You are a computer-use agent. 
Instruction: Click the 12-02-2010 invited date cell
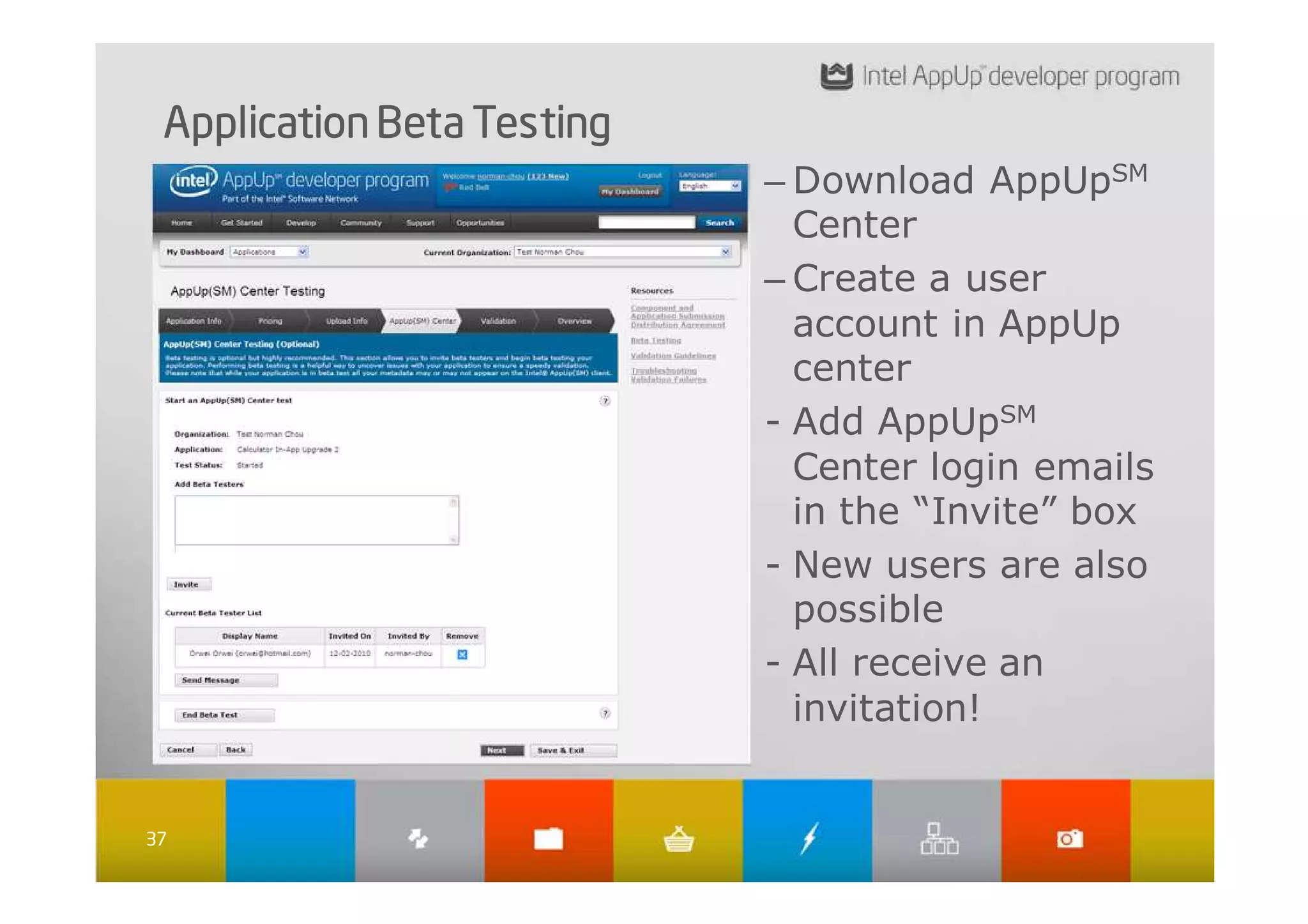(x=350, y=654)
